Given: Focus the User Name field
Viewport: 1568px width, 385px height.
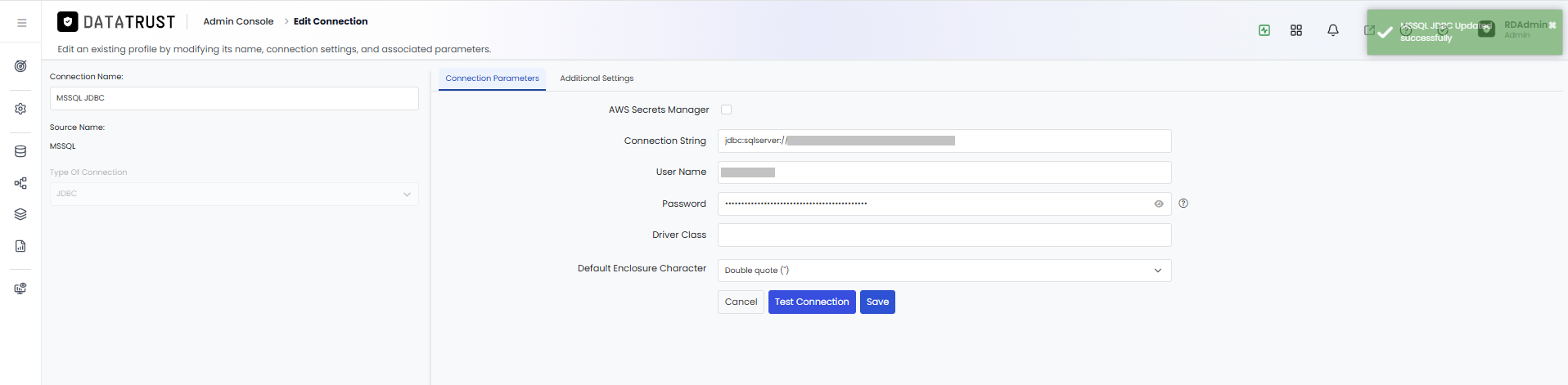Looking at the screenshot, I should pos(944,172).
